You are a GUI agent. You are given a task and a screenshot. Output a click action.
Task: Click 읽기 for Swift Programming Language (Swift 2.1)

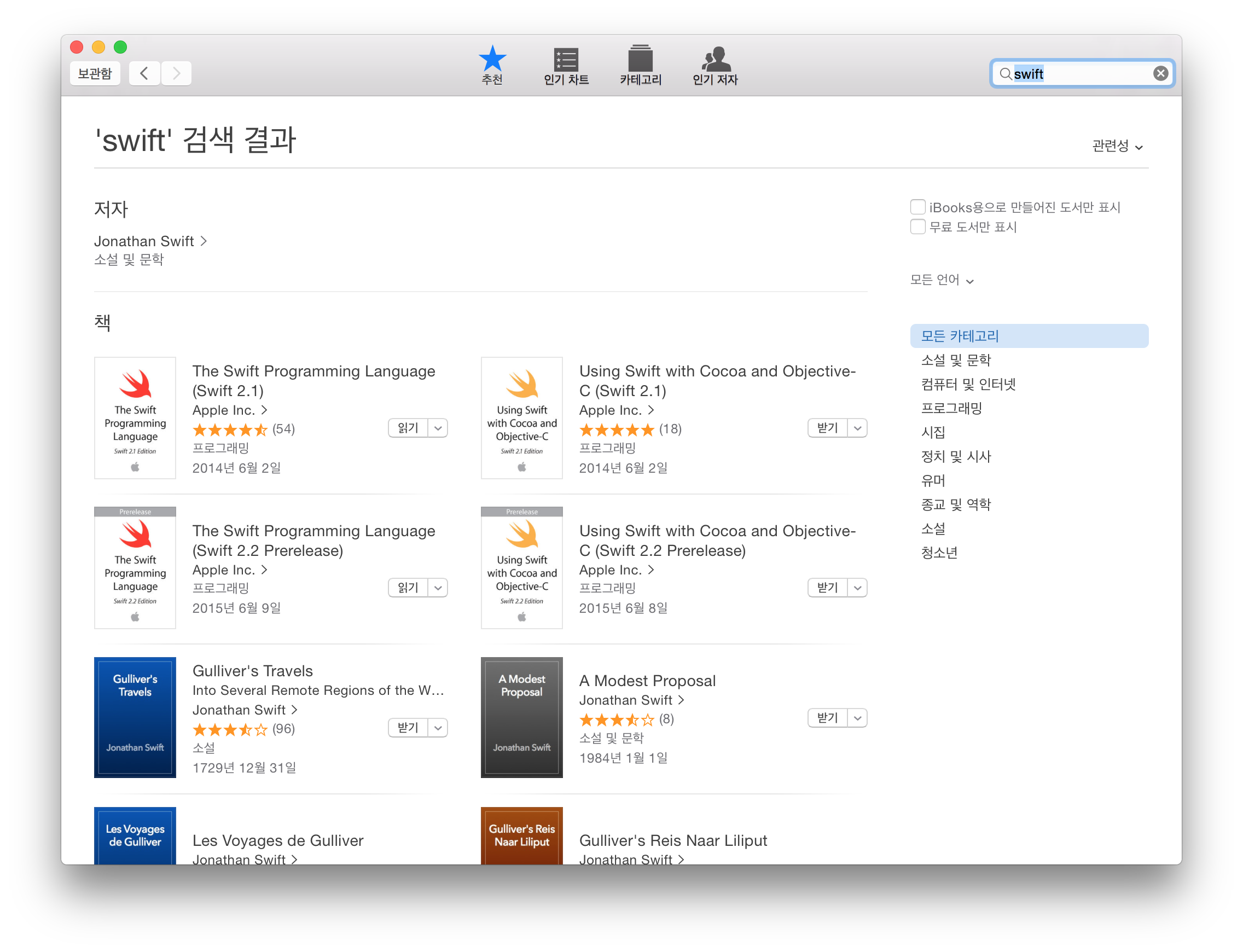tap(408, 428)
